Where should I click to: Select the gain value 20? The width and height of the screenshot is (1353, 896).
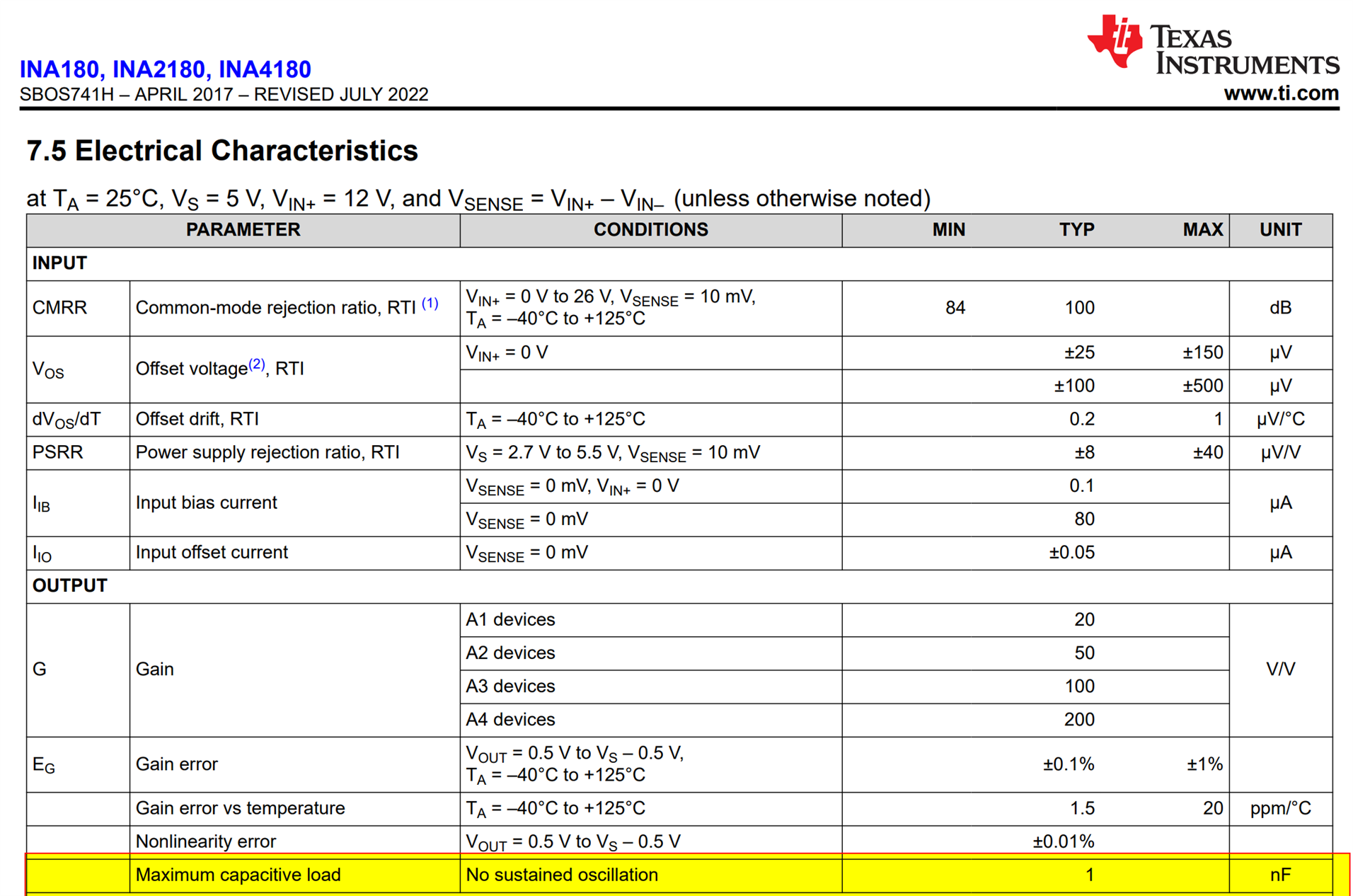[1085, 619]
